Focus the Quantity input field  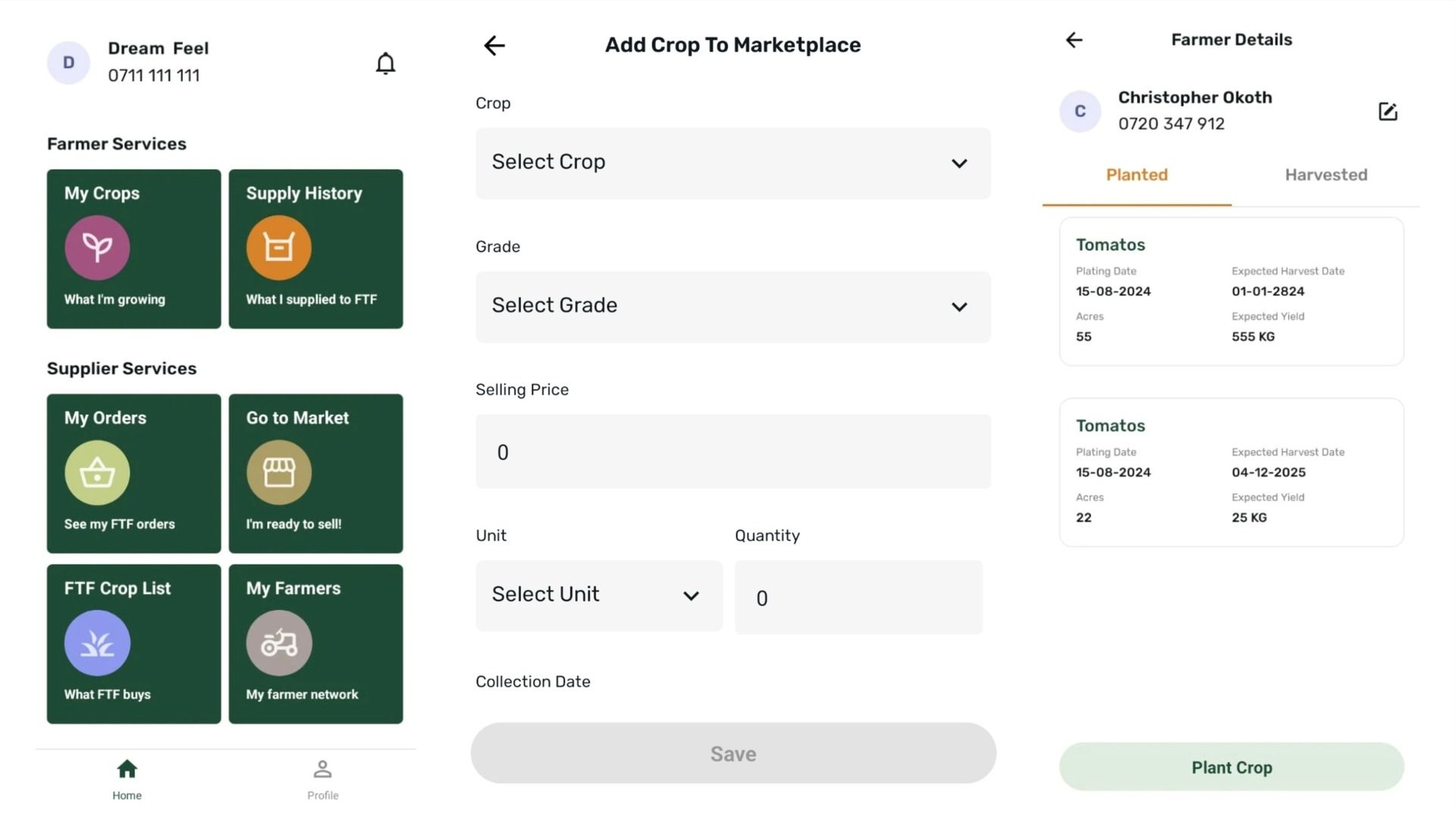click(858, 597)
